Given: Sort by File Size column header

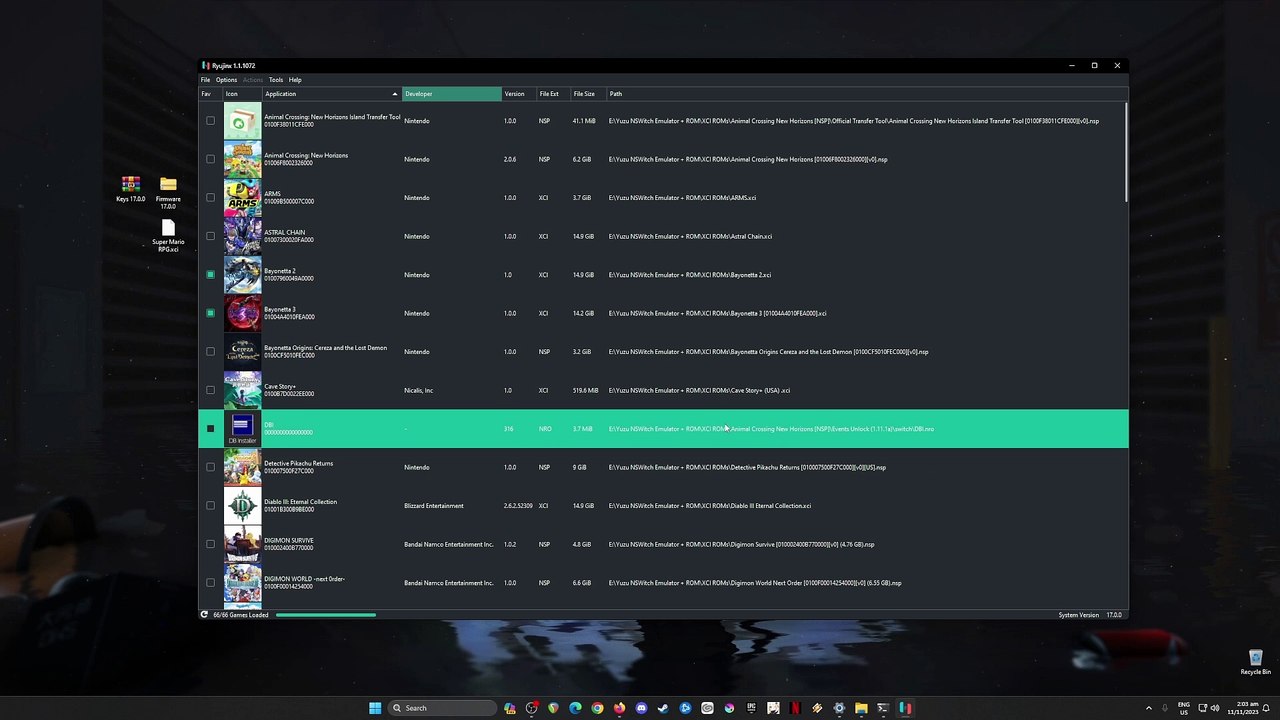Looking at the screenshot, I should click(588, 94).
